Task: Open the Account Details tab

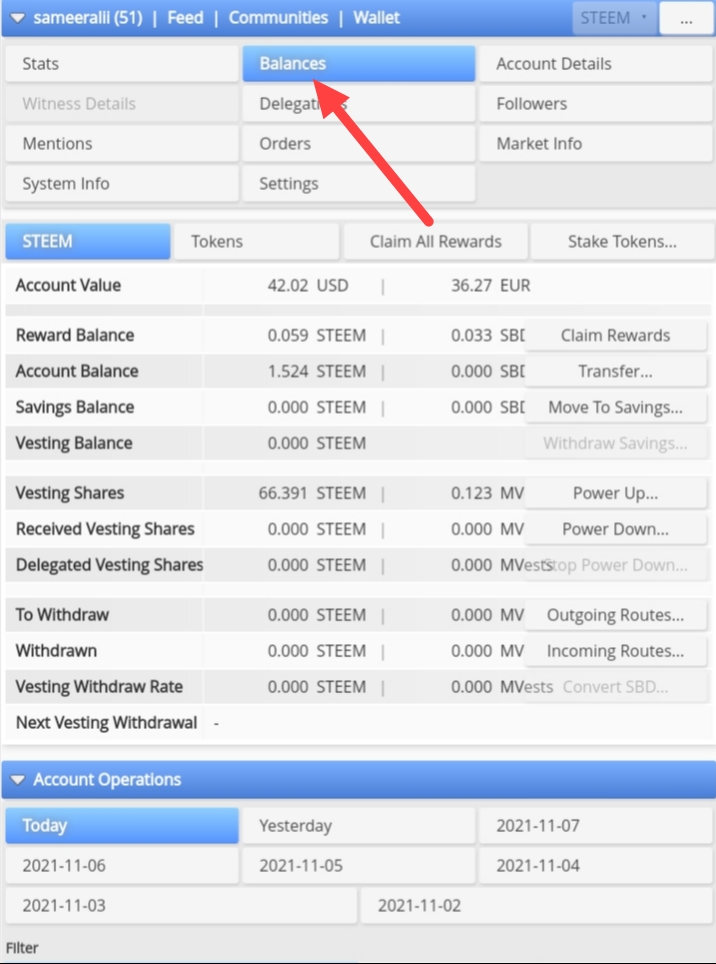Action: click(596, 63)
